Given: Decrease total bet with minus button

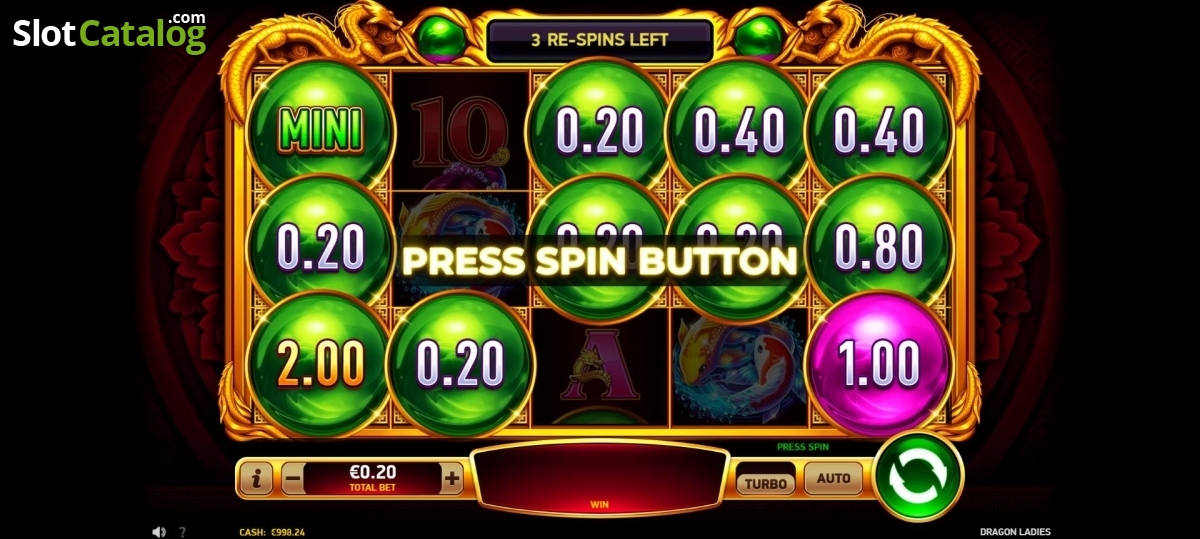Looking at the screenshot, I should pyautogui.click(x=292, y=479).
